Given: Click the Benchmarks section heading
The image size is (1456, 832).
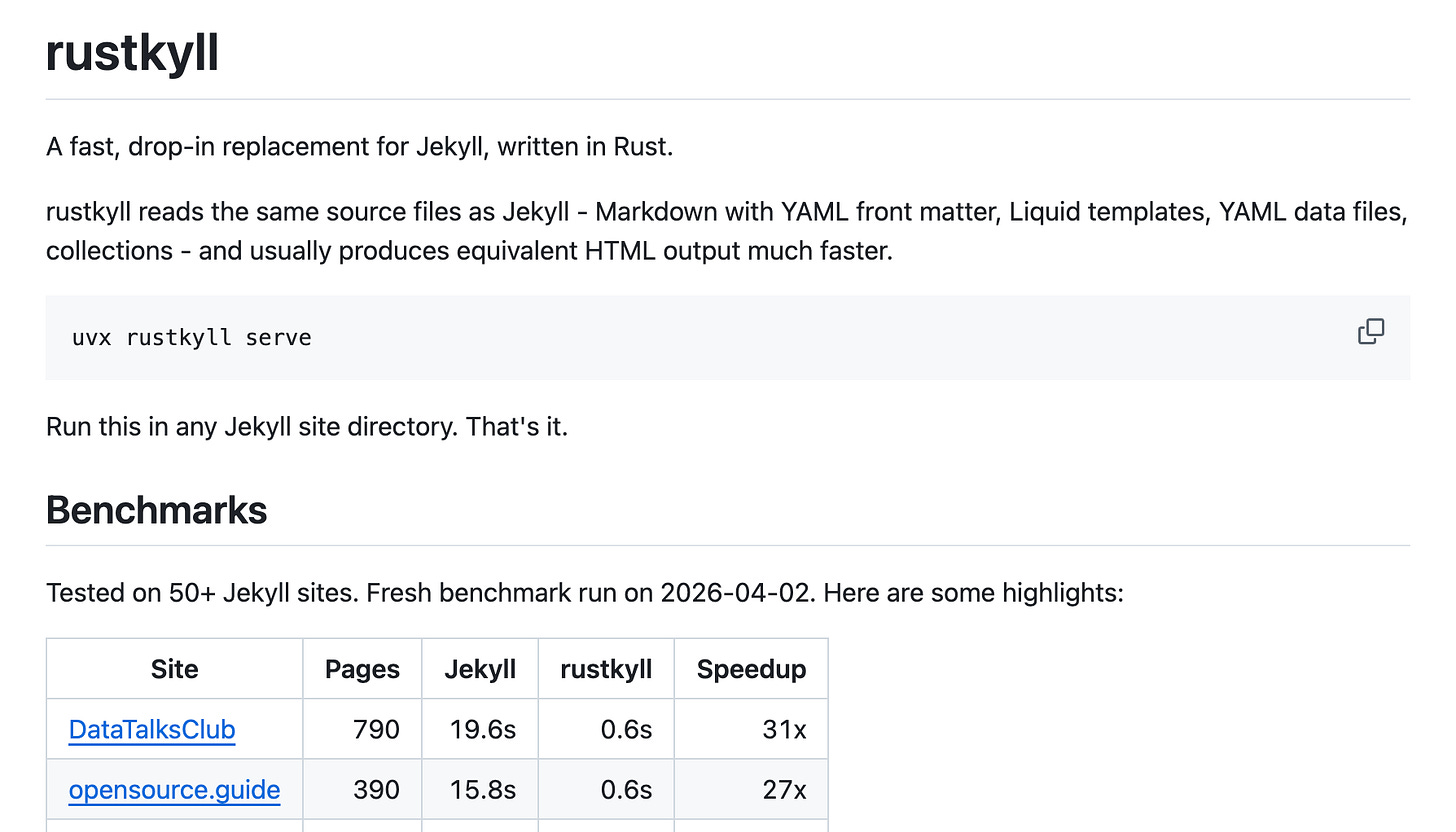Looking at the screenshot, I should [x=156, y=510].
